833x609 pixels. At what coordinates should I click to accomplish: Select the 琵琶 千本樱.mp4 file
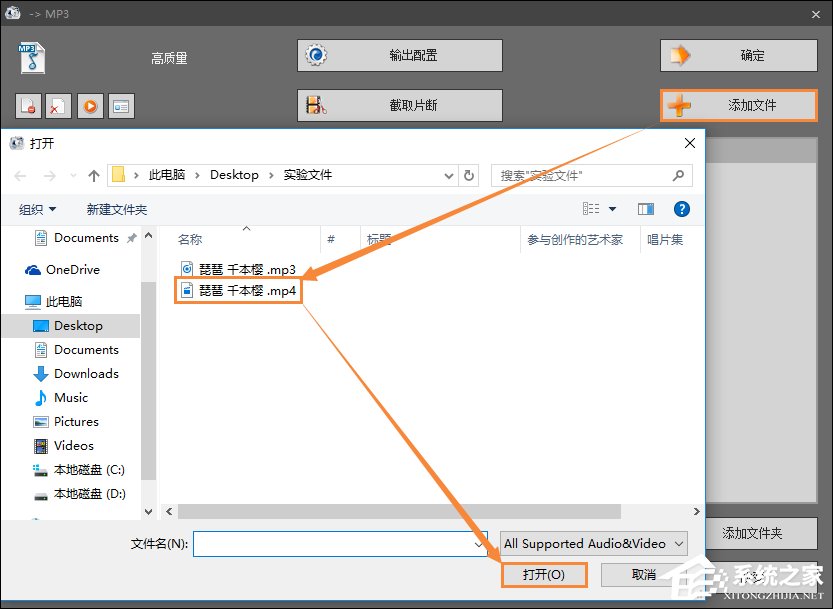click(238, 290)
